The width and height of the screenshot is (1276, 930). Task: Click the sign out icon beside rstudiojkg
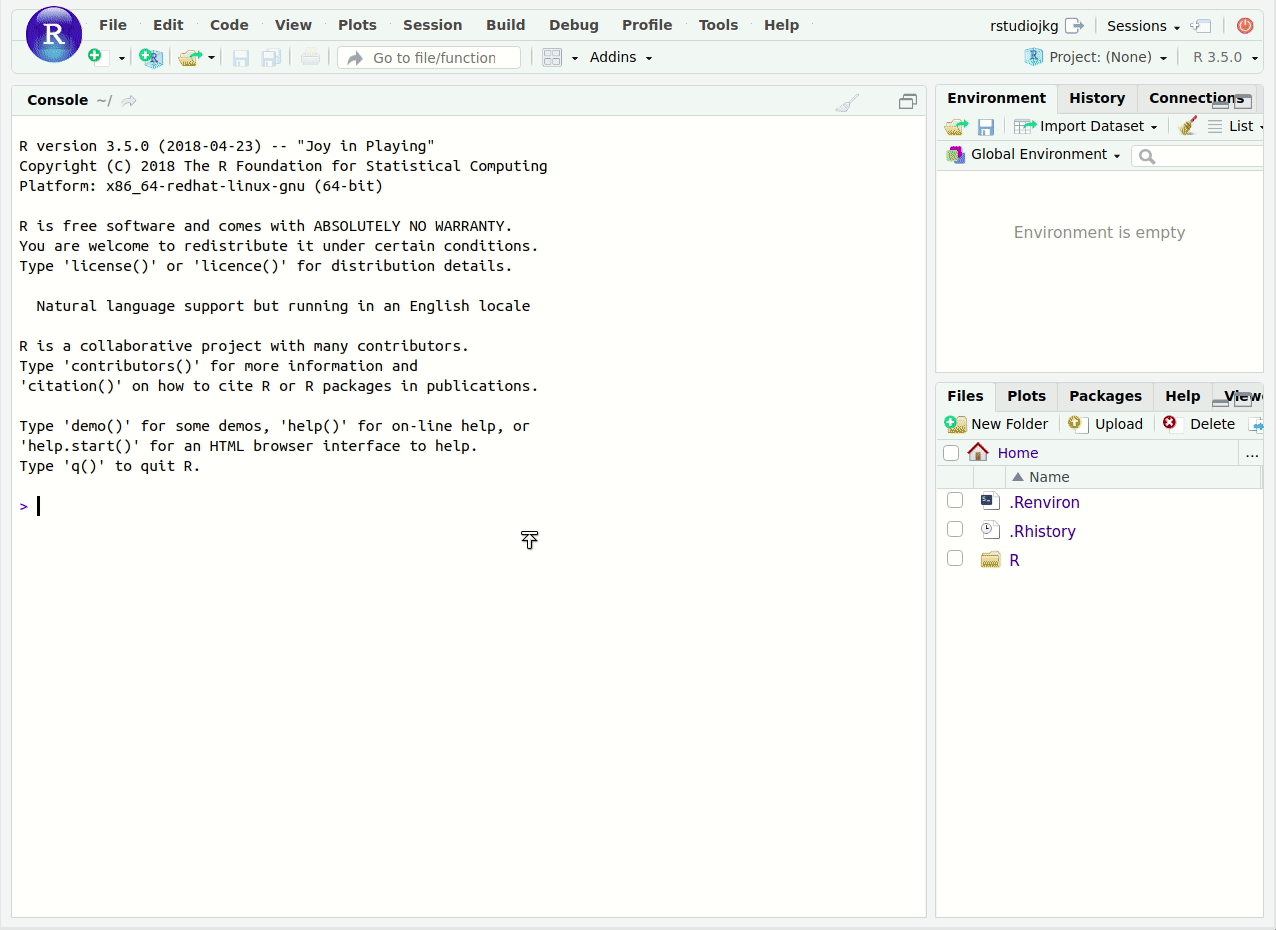tap(1074, 26)
